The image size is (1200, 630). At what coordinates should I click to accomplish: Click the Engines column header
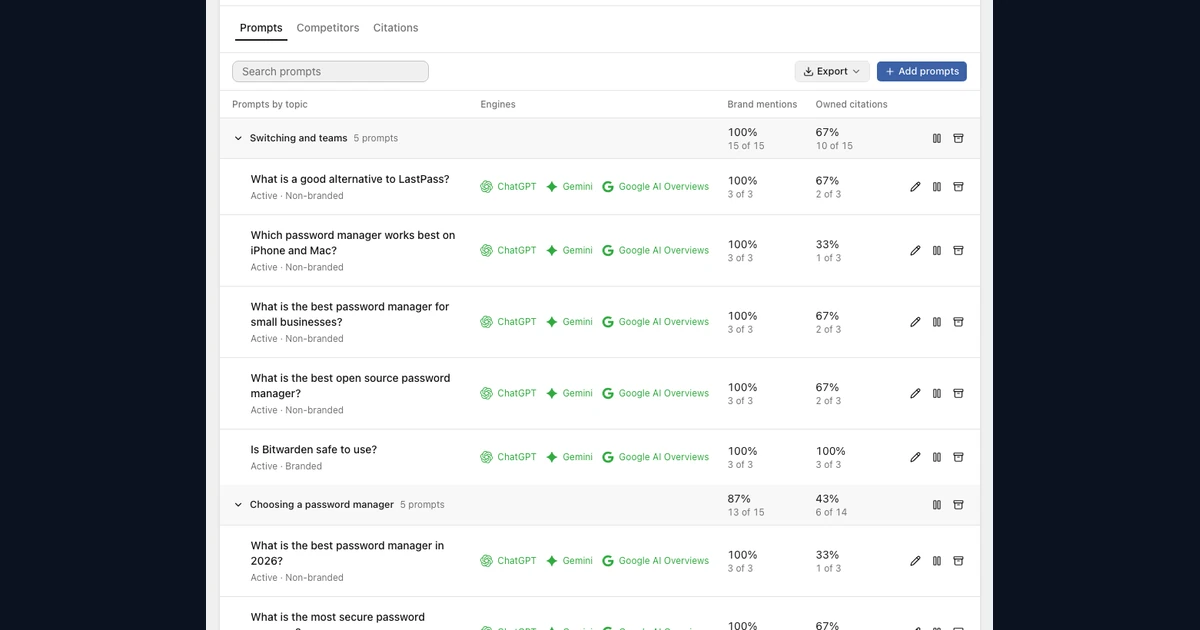pos(498,104)
